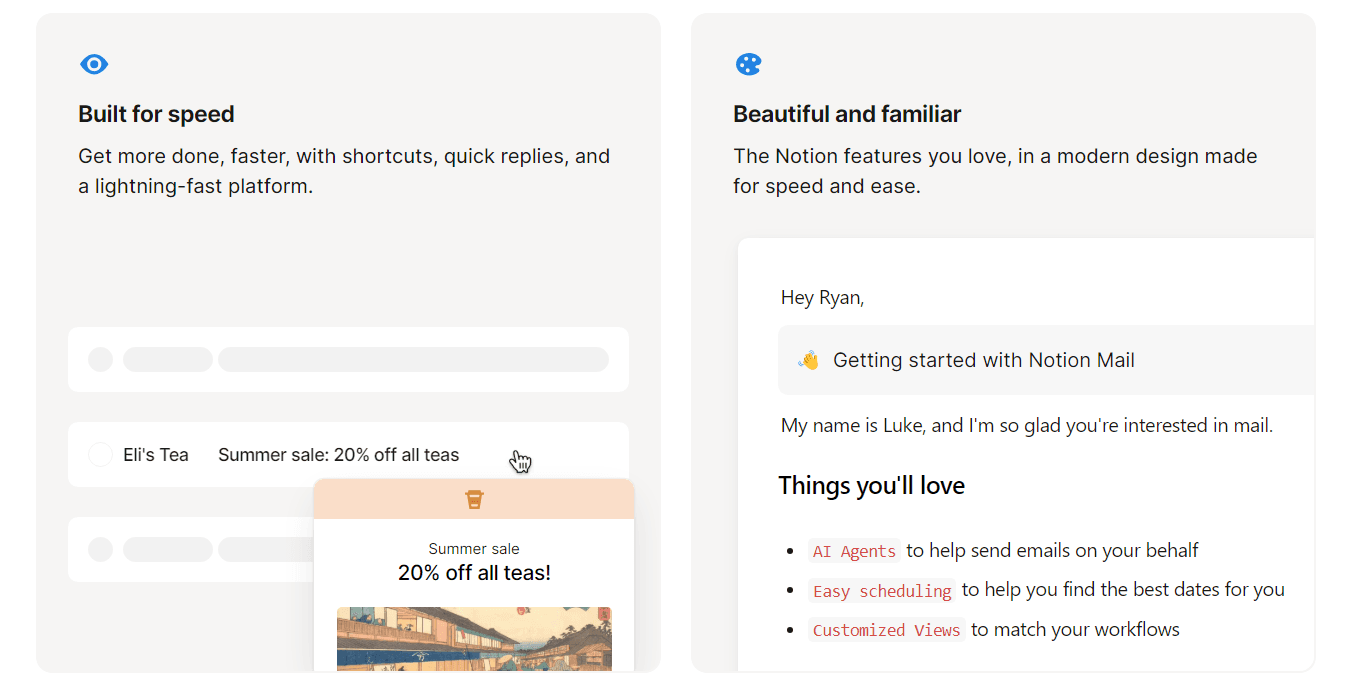This screenshot has height=692, width=1364.
Task: Click the "Customized Views" tag
Action: (886, 630)
